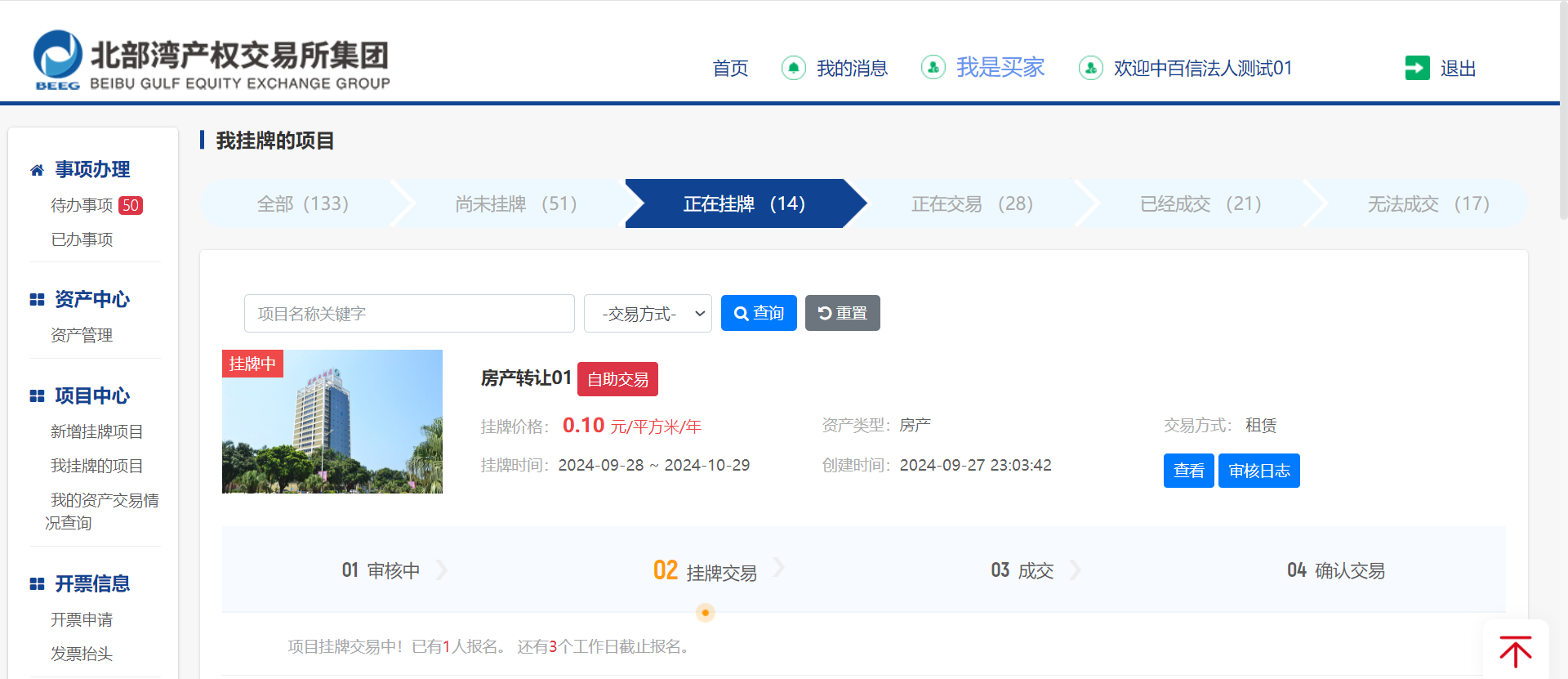The image size is (1568, 679).
Task: Click the 04 确认交易 progress step
Action: click(1336, 570)
